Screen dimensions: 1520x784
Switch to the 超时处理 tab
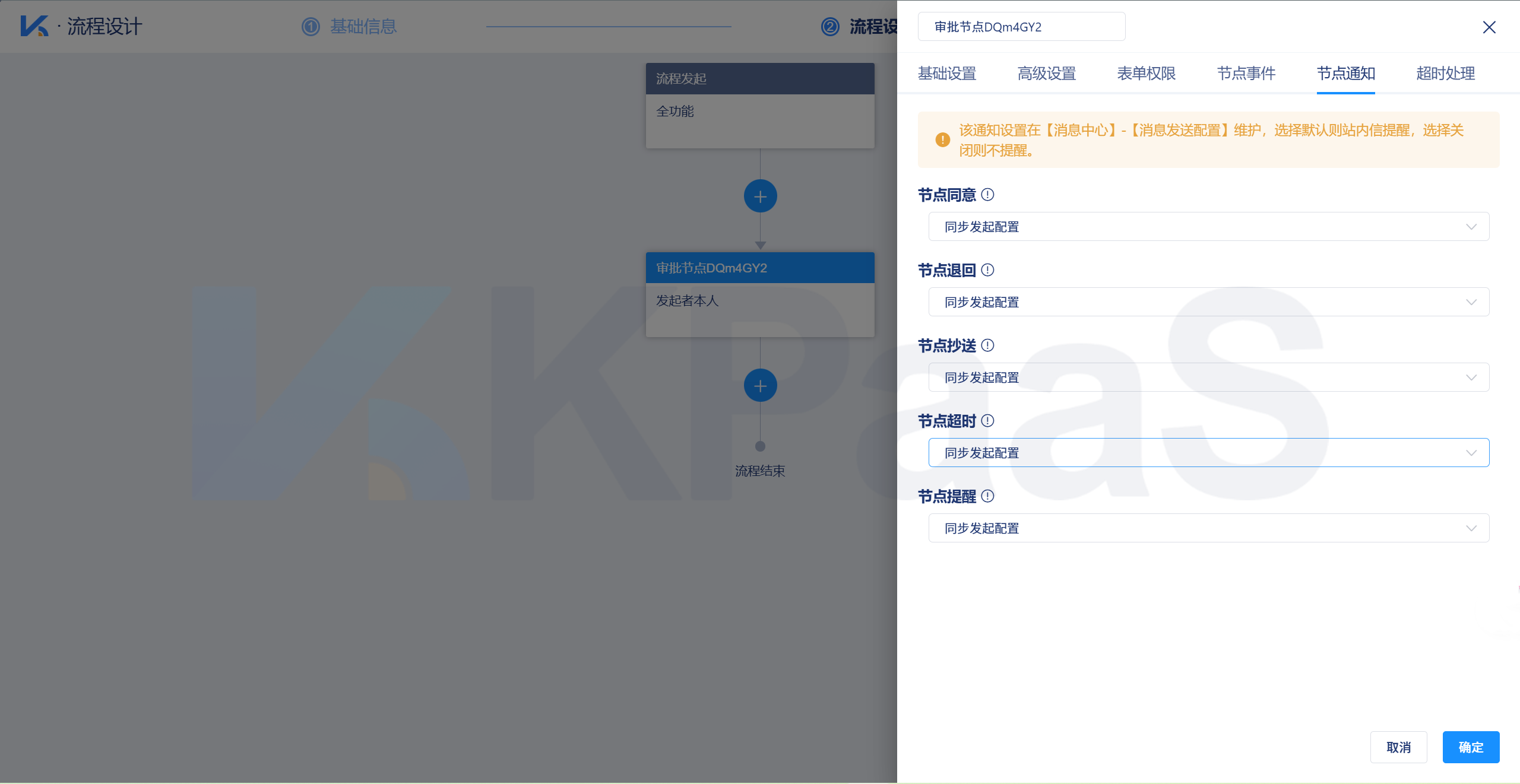pyautogui.click(x=1445, y=74)
